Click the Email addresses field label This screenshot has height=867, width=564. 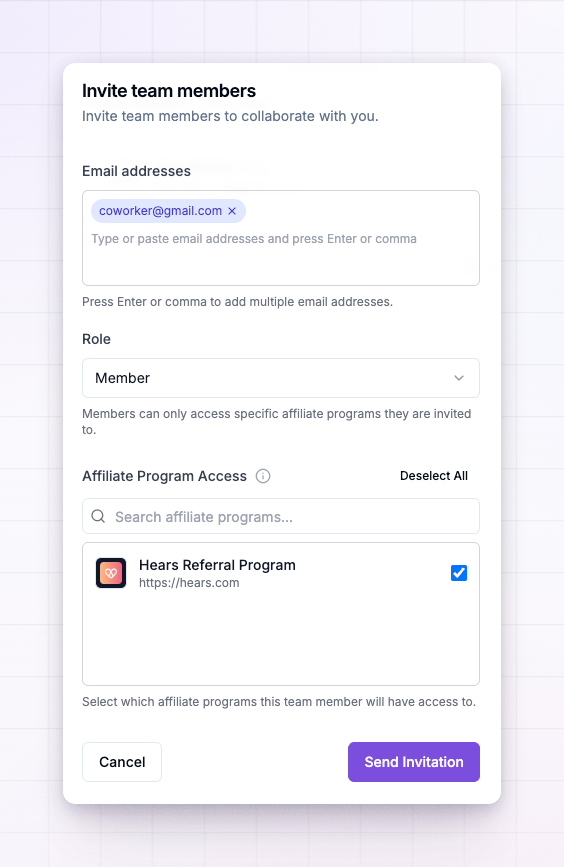[x=137, y=171]
